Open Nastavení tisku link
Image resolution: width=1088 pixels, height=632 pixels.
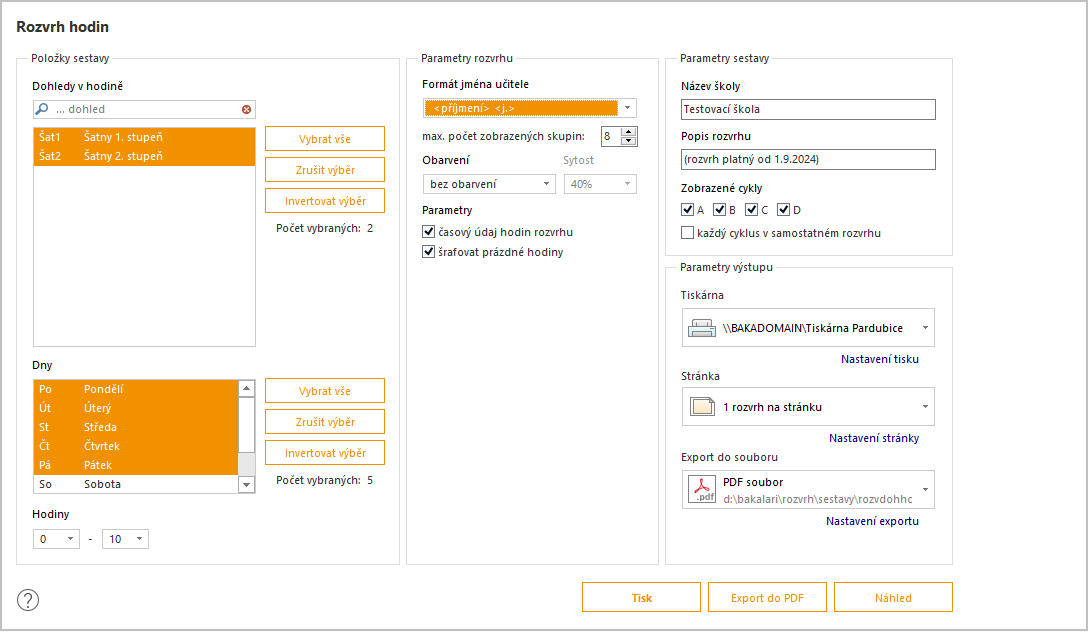click(880, 359)
